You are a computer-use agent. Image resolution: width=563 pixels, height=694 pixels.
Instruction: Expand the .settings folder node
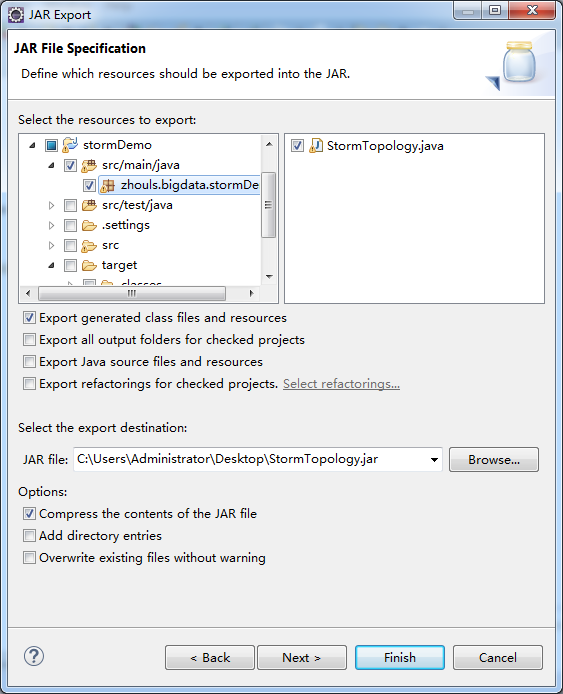tap(51, 225)
